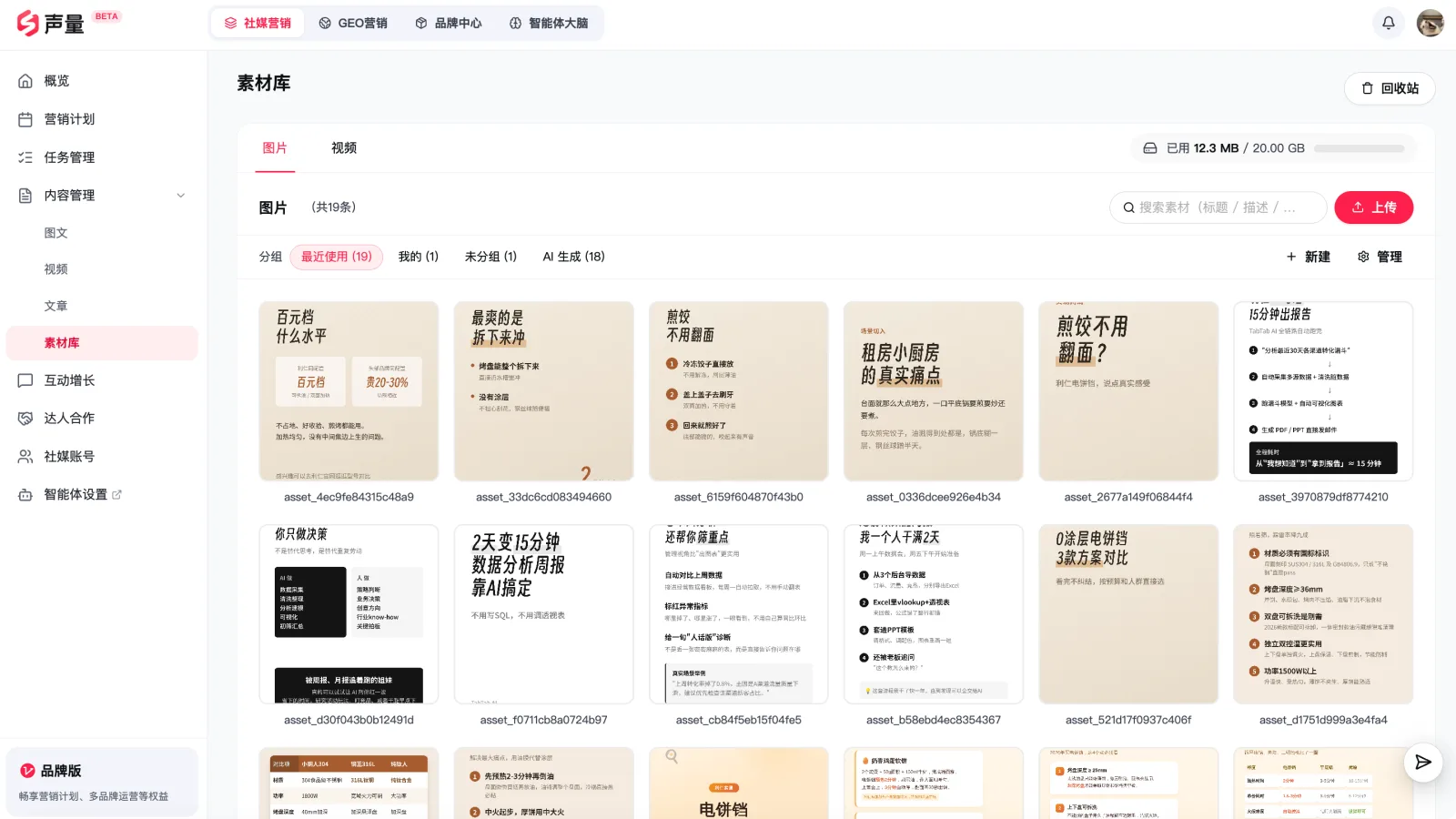Collapse the 内容管理 chevron

(x=180, y=196)
